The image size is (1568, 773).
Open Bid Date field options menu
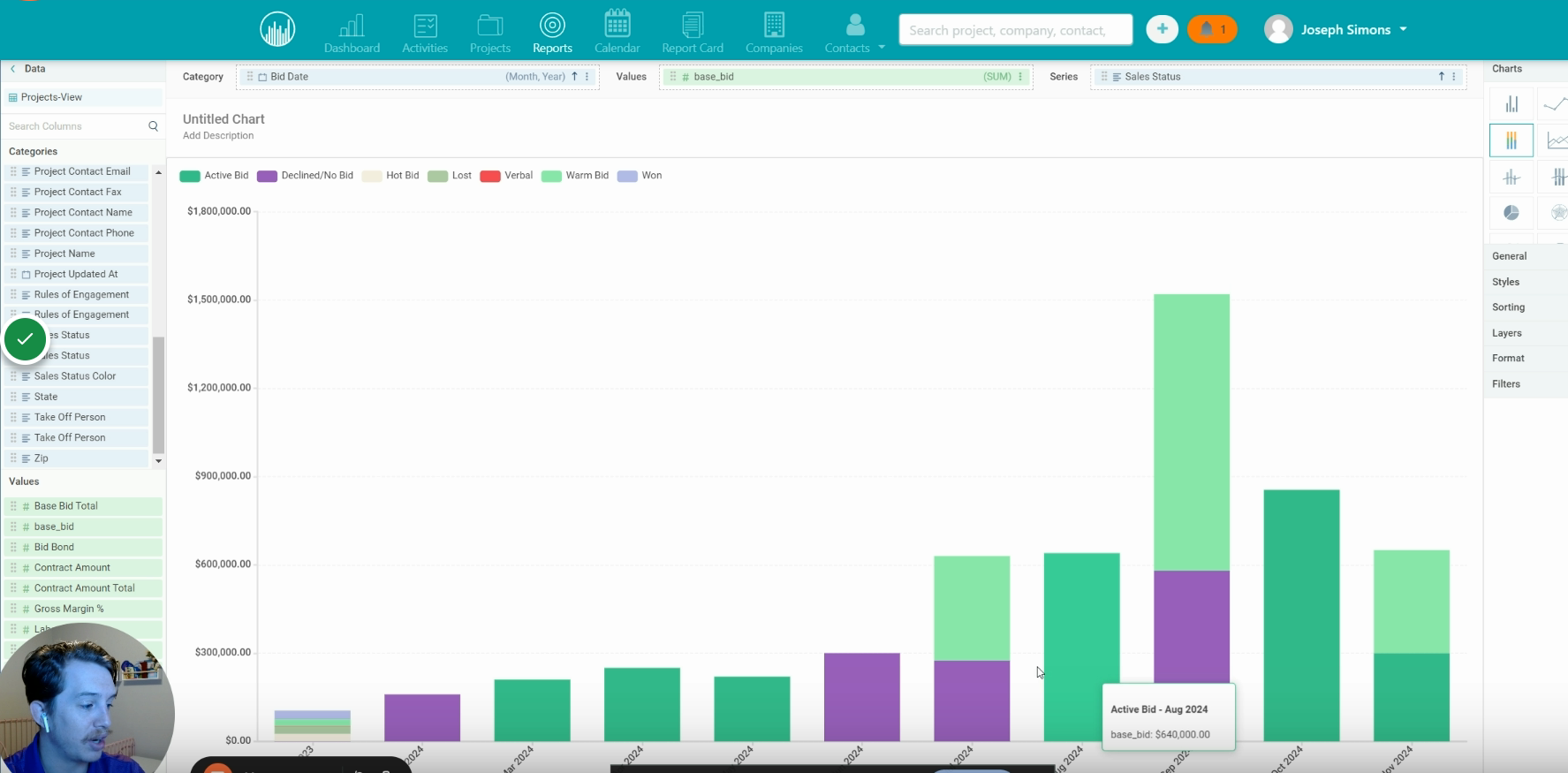click(x=587, y=77)
